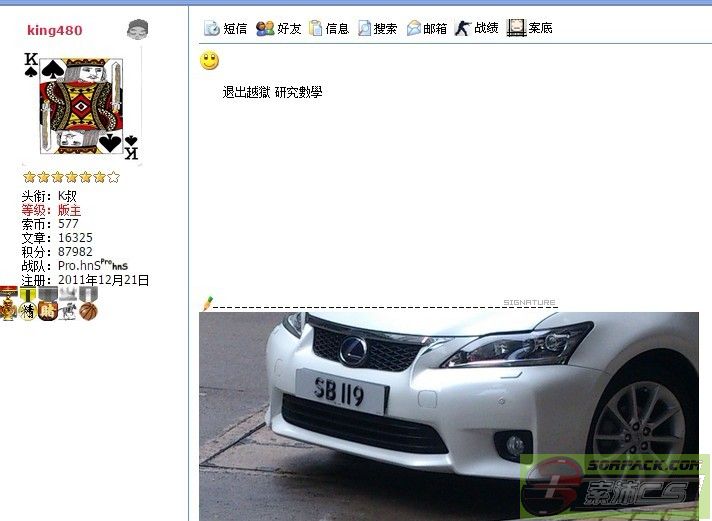The image size is (712, 521).
Task: Click the 战绩 soldier record icon
Action: (x=462, y=28)
